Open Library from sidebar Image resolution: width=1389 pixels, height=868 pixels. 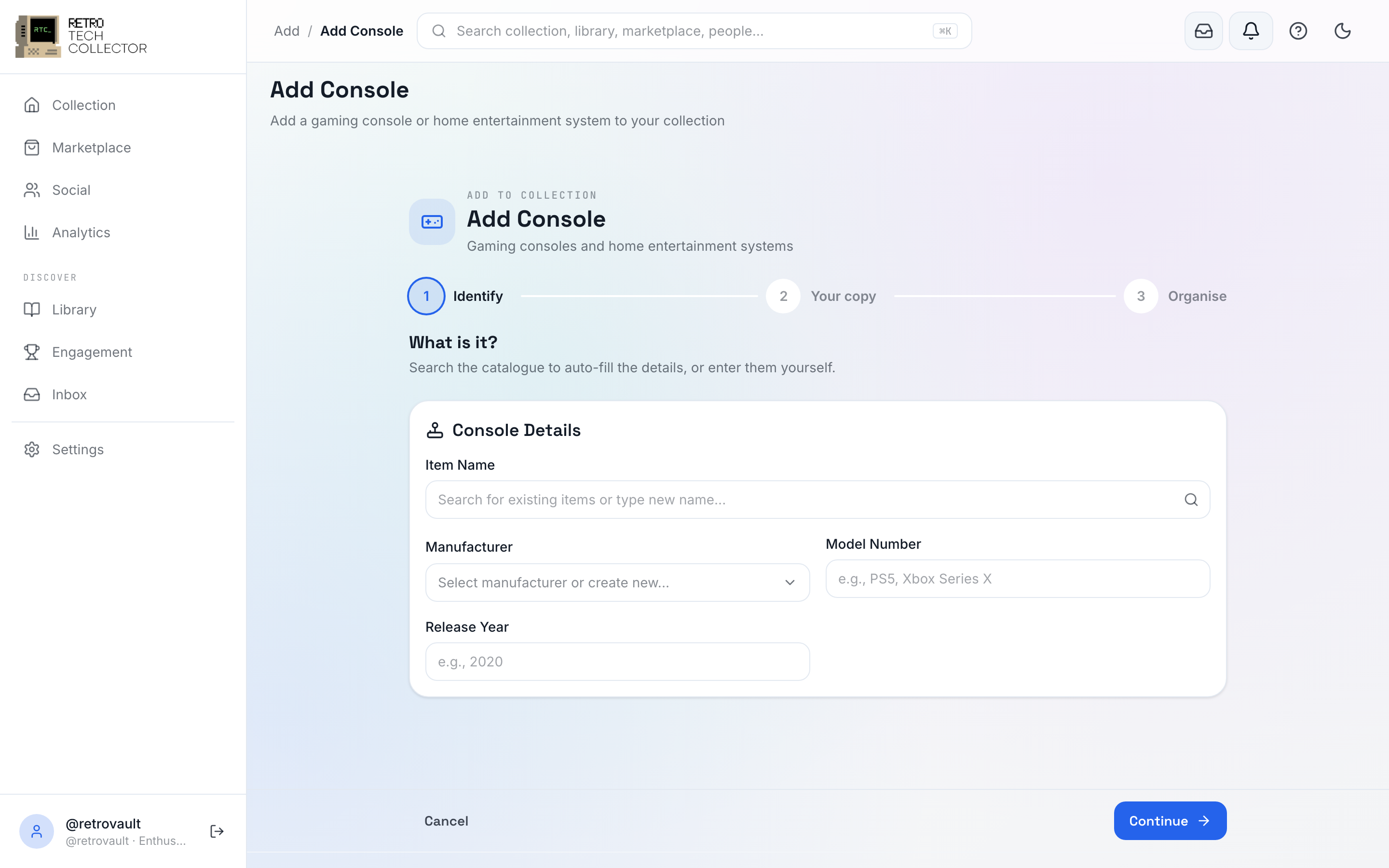point(123,310)
